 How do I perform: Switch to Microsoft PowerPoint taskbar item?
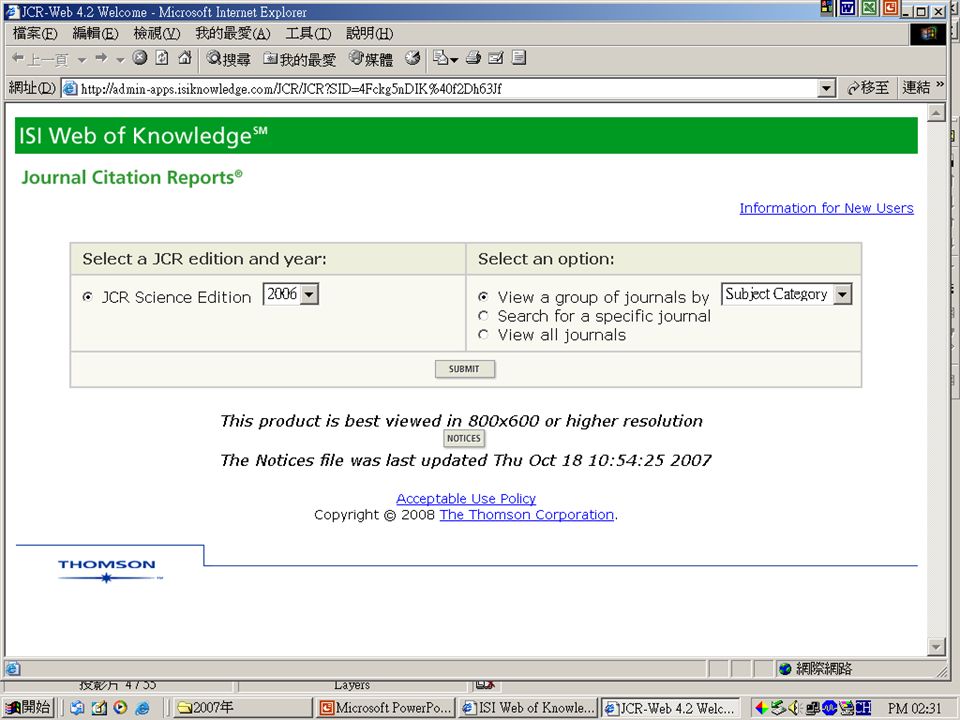click(x=386, y=708)
